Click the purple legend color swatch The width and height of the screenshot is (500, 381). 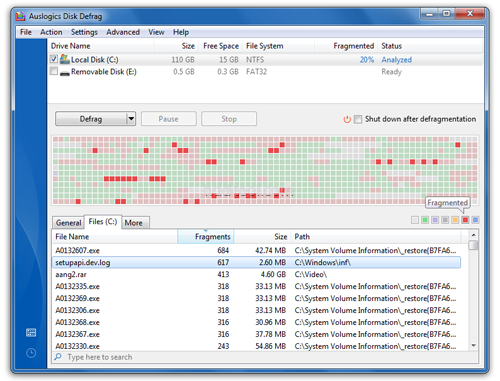[435, 220]
